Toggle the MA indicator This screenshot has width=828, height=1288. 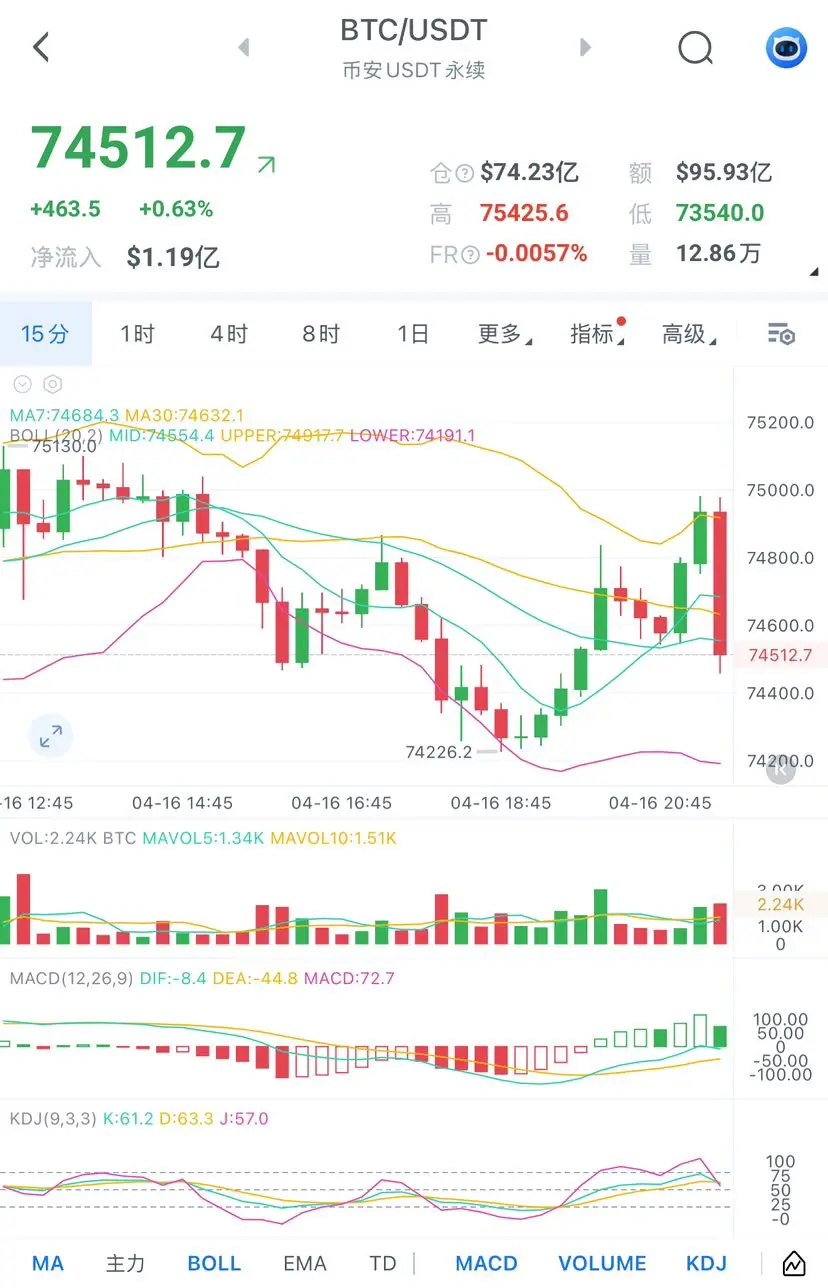(x=48, y=1263)
